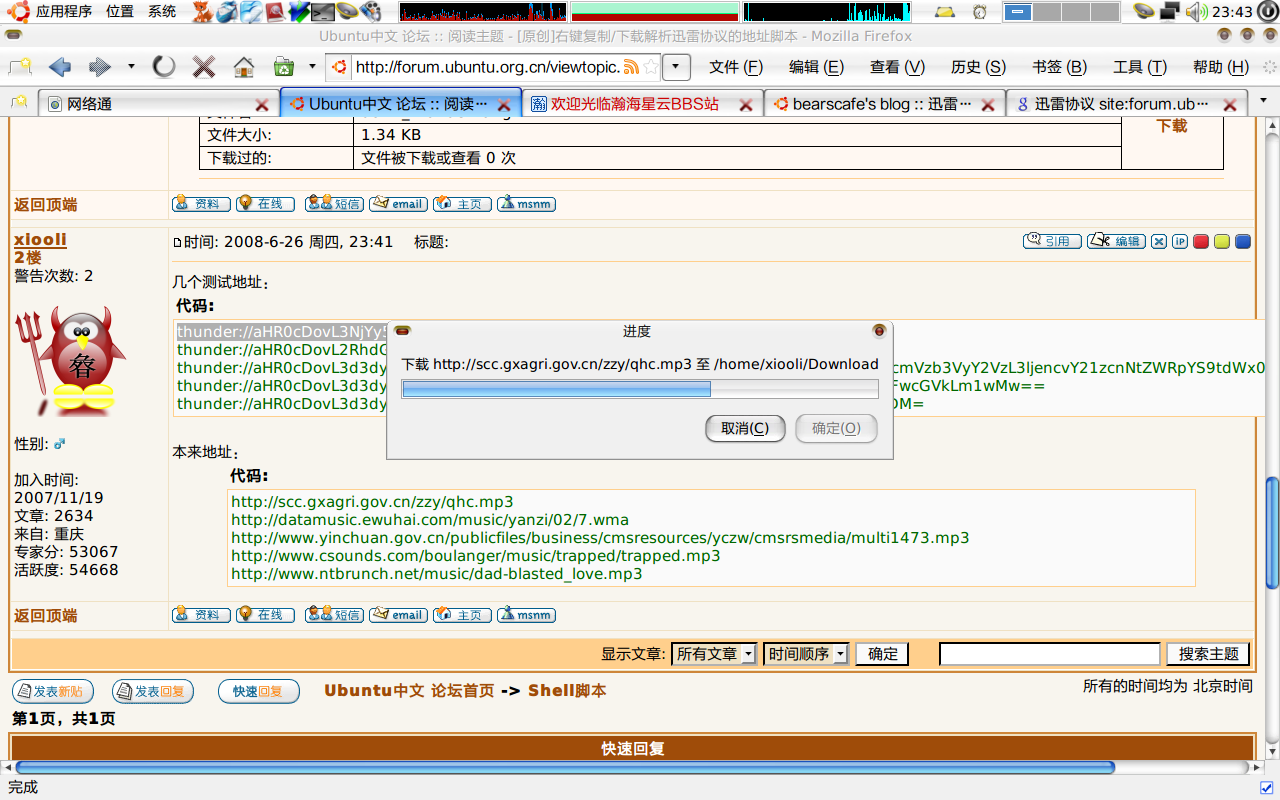The image size is (1280, 800).
Task: Click the email button under xiooli's post
Action: pos(398,615)
